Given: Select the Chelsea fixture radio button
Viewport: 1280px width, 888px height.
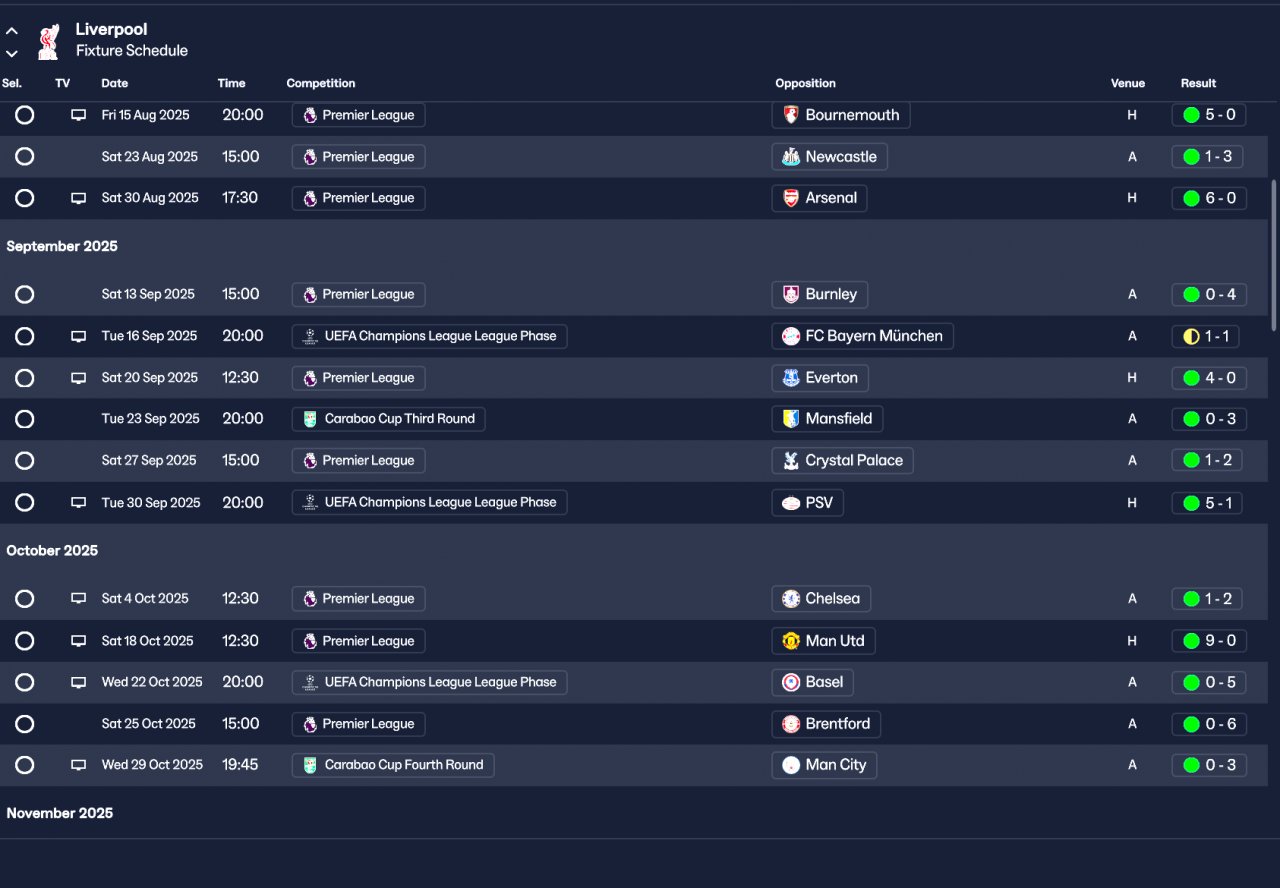Looking at the screenshot, I should [25, 599].
